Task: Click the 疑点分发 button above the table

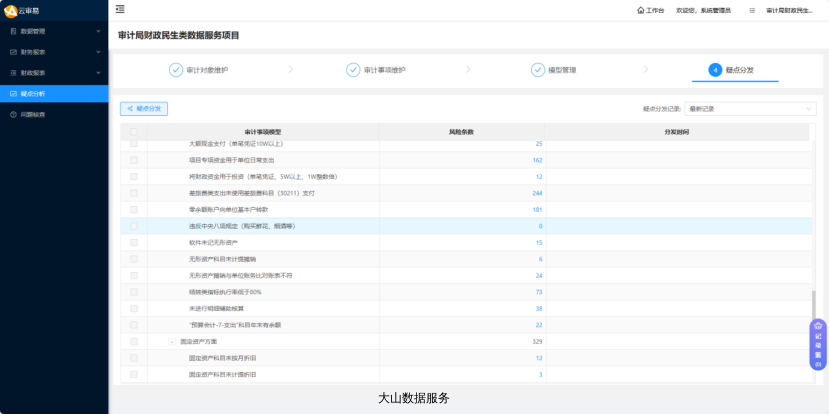Action: (144, 108)
